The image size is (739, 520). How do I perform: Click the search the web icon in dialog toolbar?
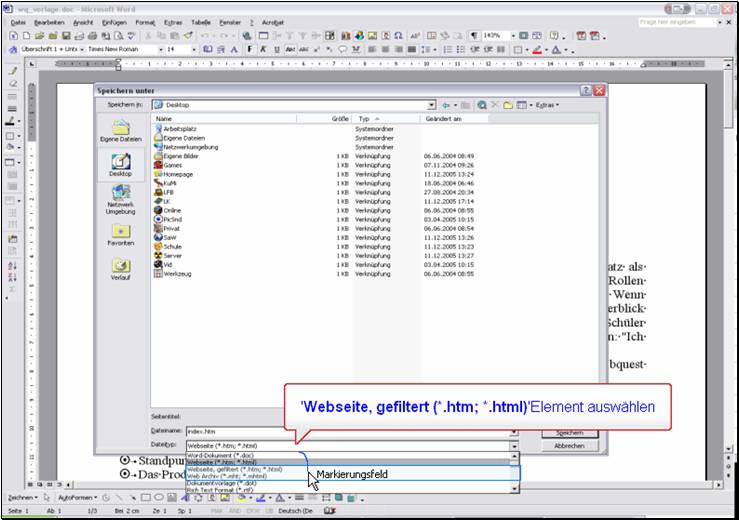pyautogui.click(x=482, y=104)
